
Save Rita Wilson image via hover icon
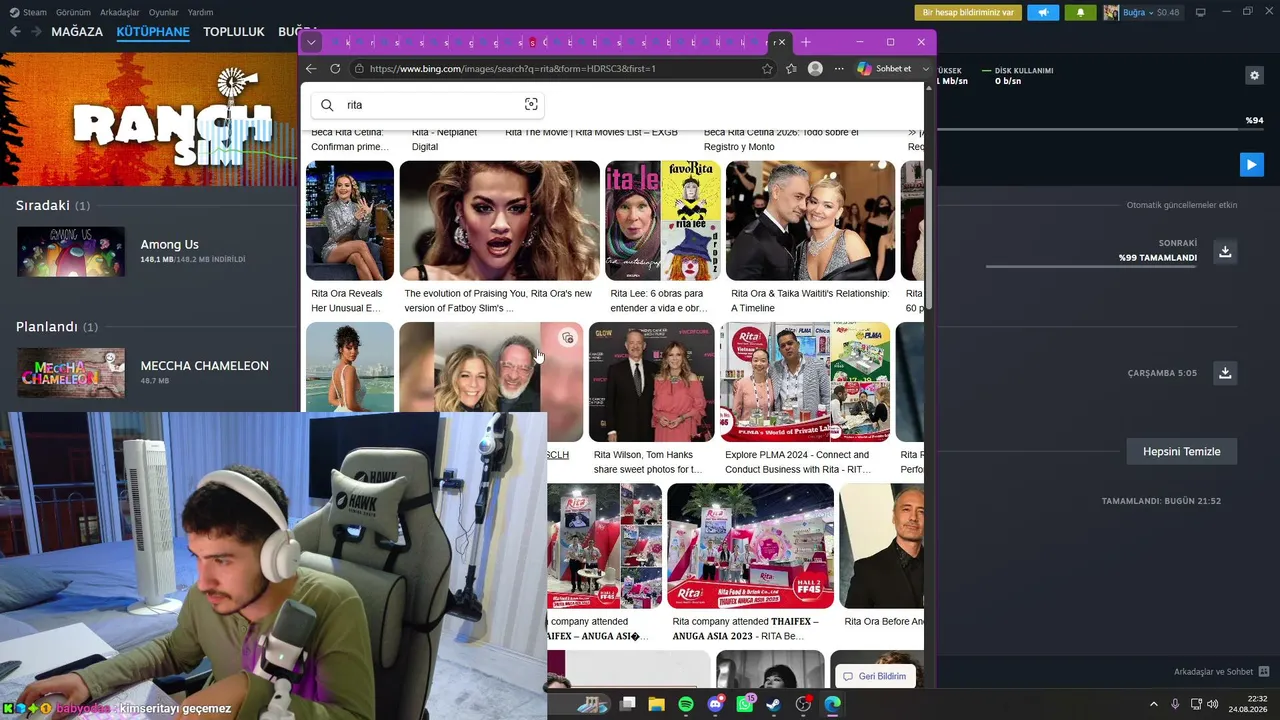(x=567, y=338)
